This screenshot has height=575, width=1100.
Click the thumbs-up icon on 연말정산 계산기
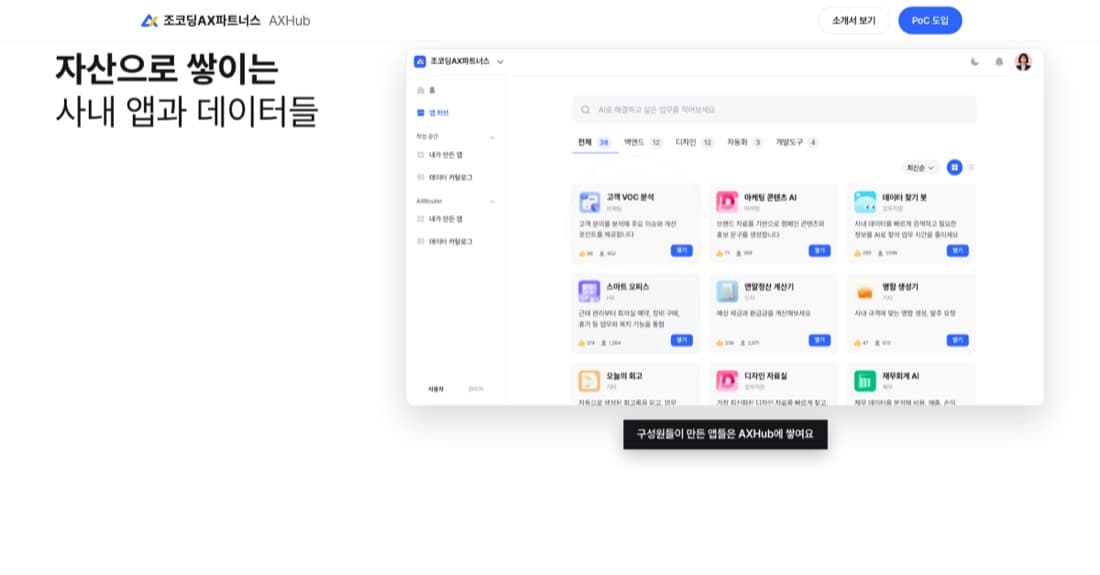(x=720, y=343)
